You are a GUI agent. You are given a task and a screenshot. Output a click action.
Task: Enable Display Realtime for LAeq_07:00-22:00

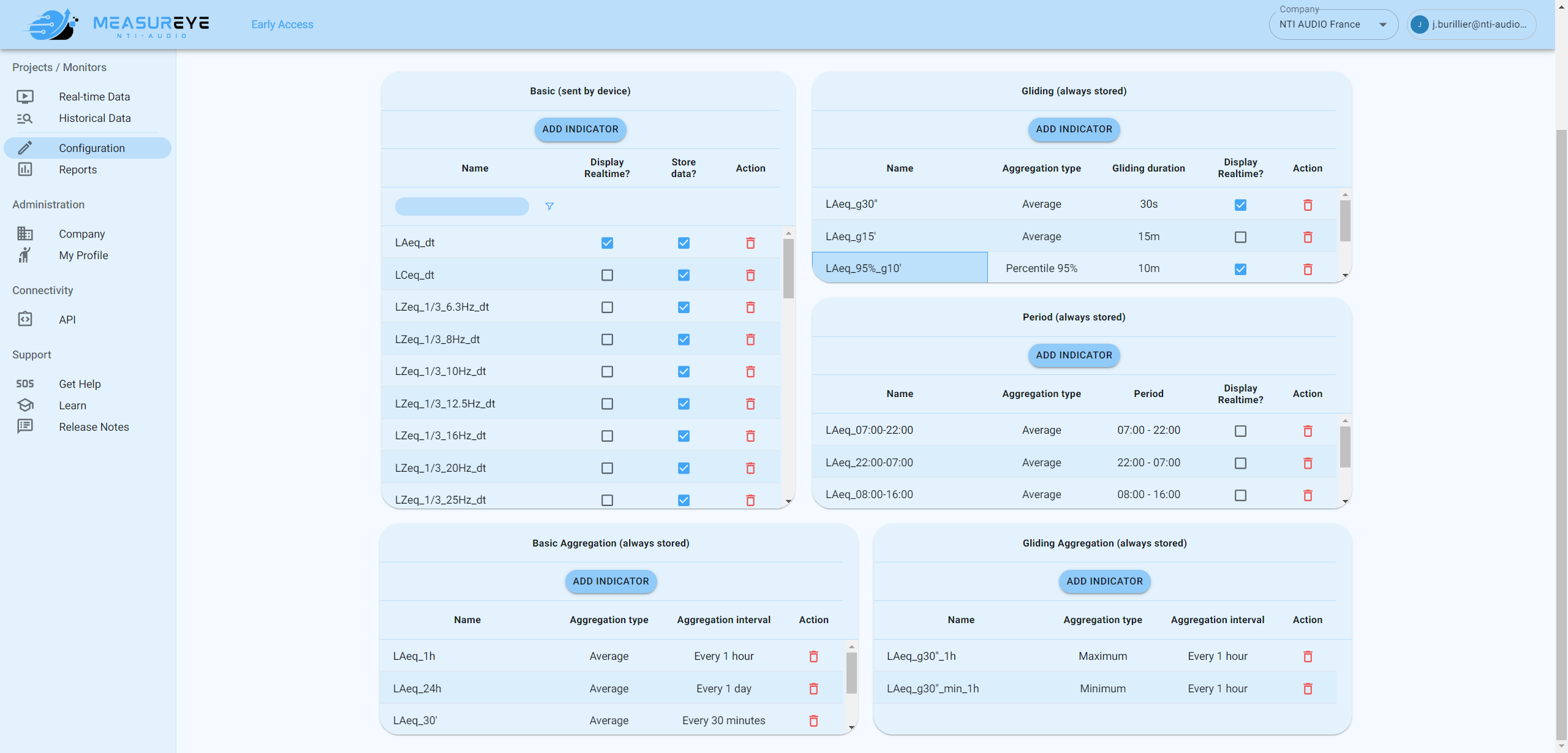click(x=1240, y=431)
